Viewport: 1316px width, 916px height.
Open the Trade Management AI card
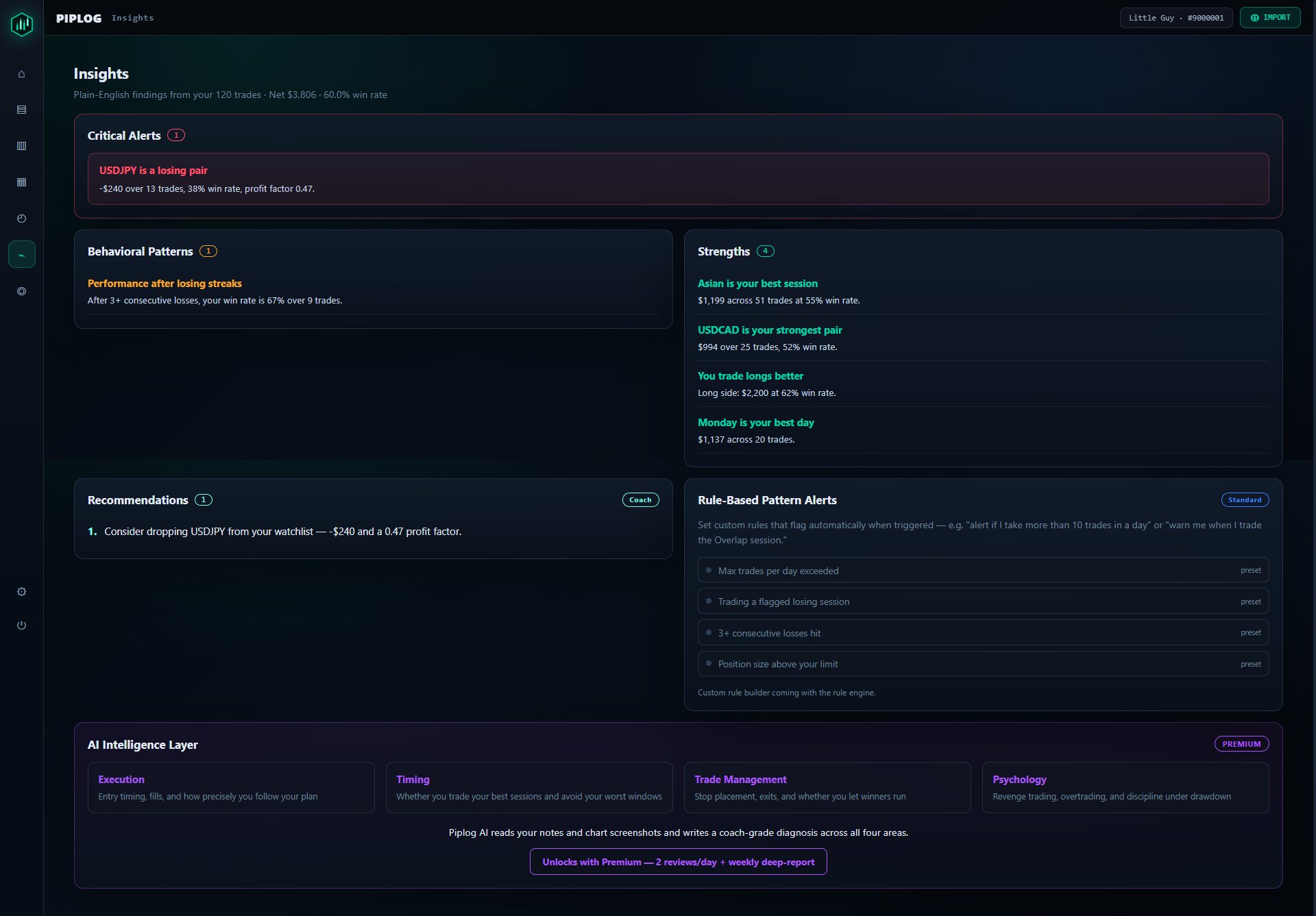click(827, 788)
